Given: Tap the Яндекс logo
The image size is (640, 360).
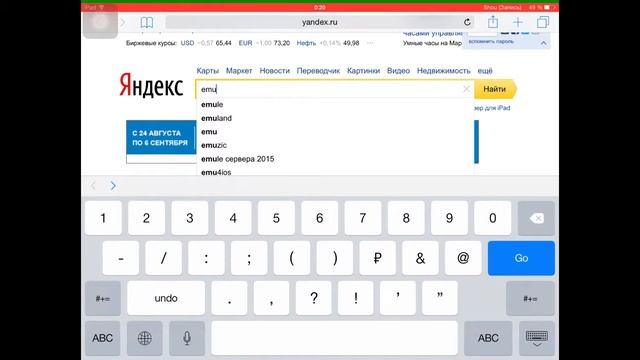Looking at the screenshot, I should 151,85.
